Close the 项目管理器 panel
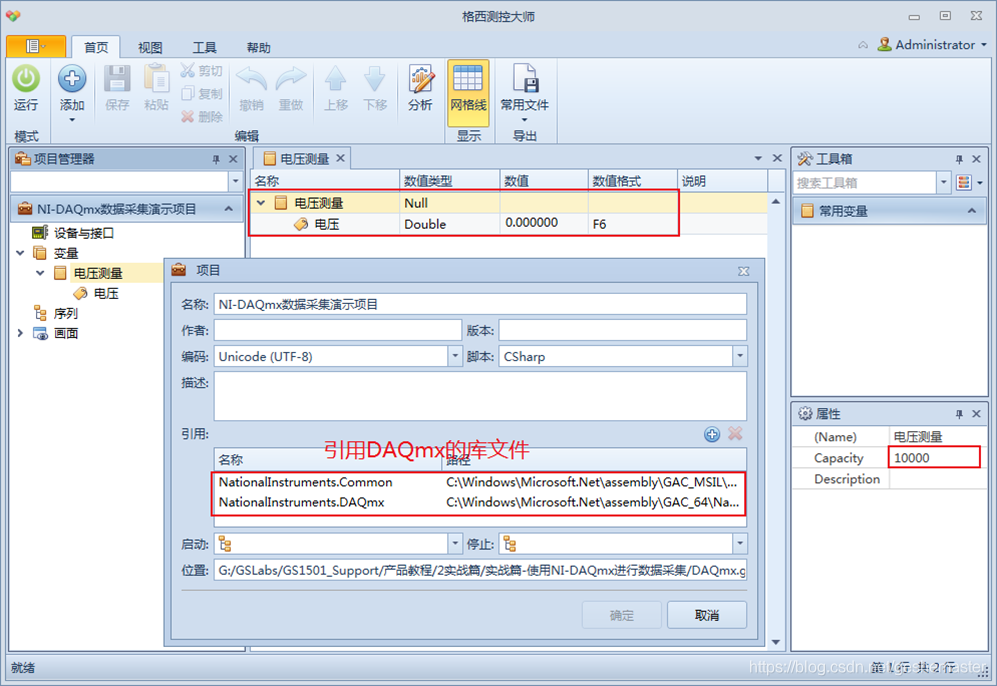The image size is (997, 686). tap(233, 159)
